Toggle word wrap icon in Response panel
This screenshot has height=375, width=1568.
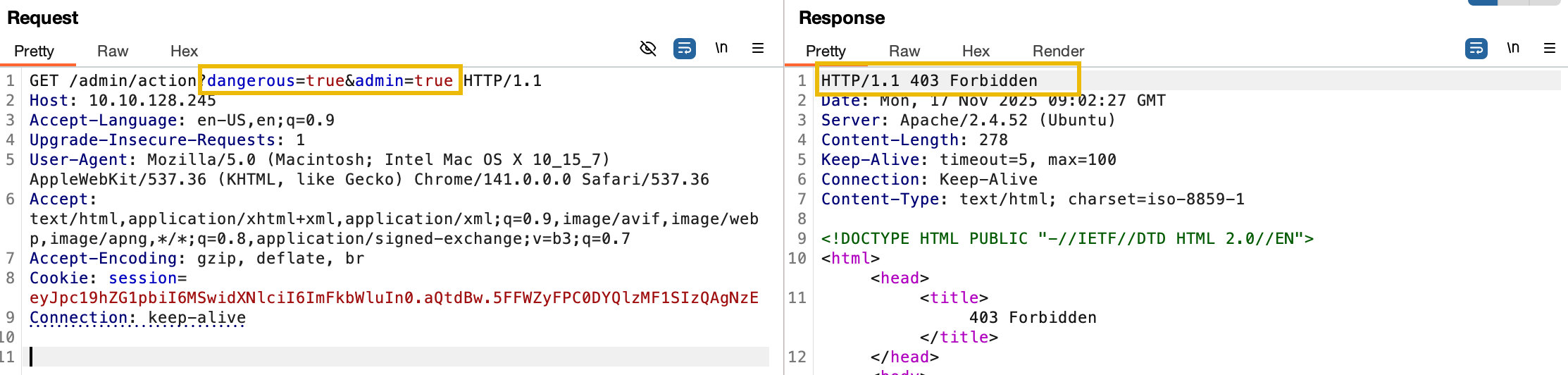(x=1476, y=49)
